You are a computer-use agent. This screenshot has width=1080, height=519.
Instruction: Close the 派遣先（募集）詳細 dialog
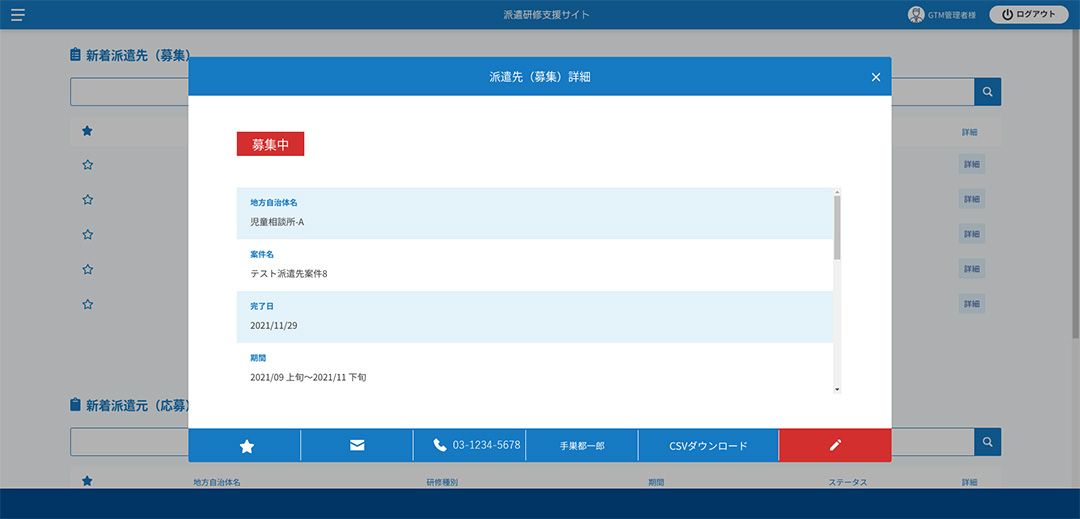pyautogui.click(x=875, y=77)
